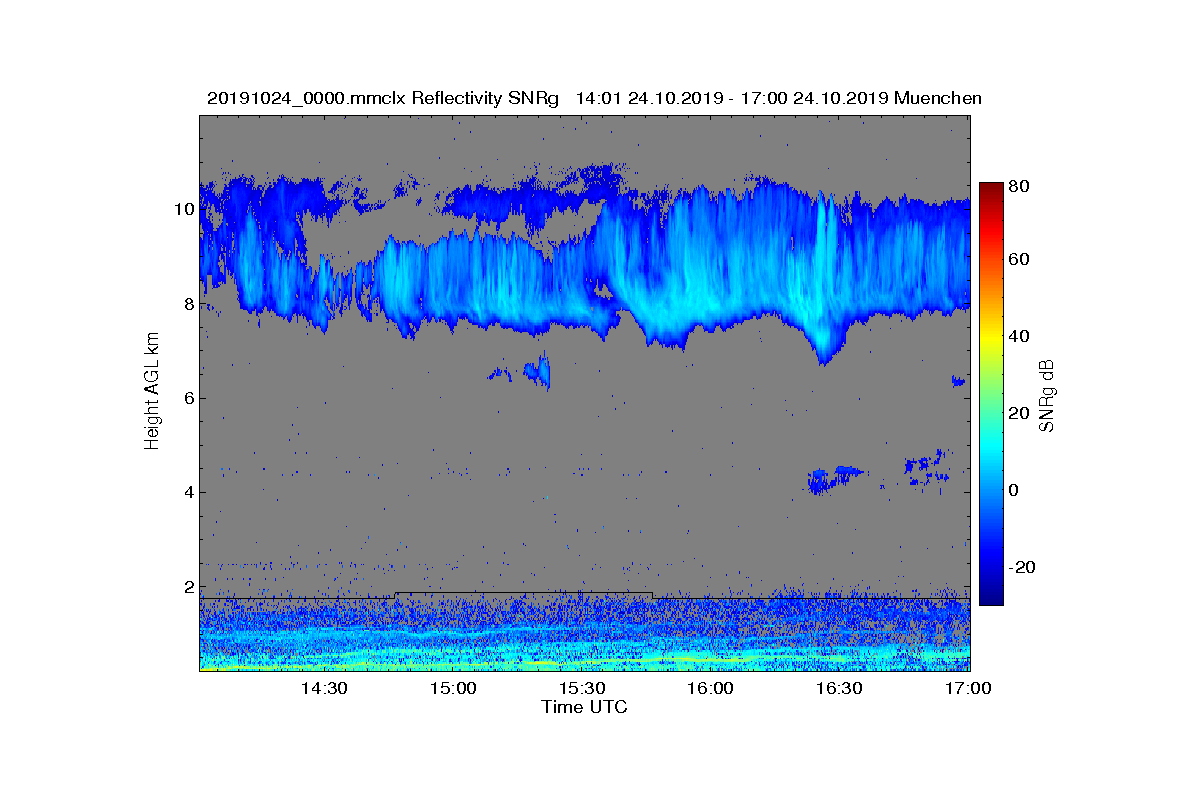The image size is (1200, 800).
Task: Click the colorbar value 80
Action: click(1021, 186)
